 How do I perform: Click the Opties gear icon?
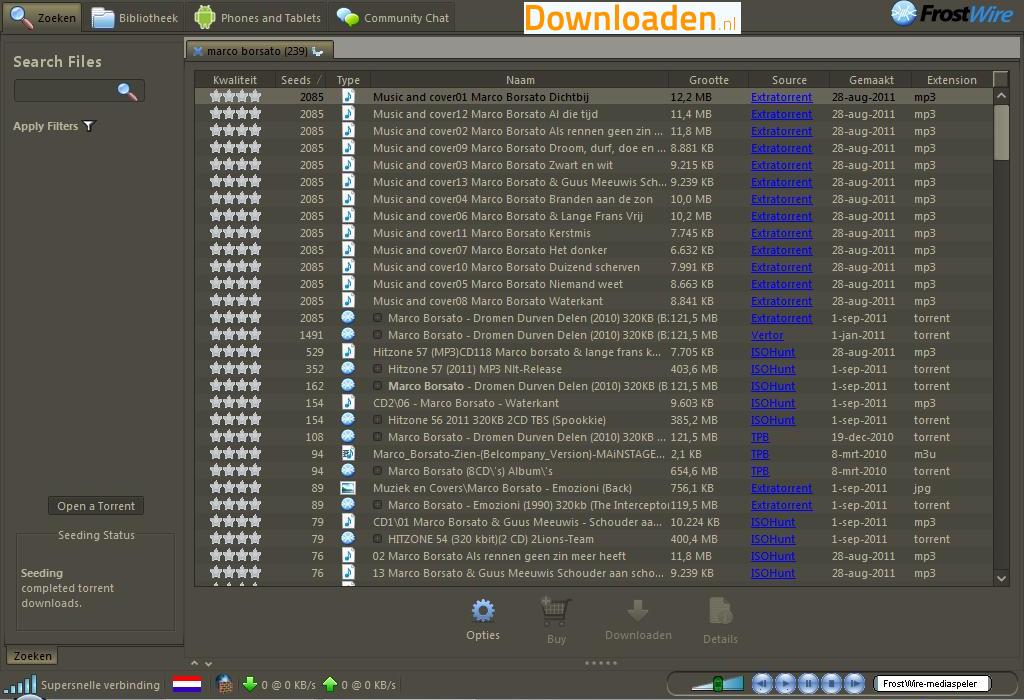[x=483, y=611]
